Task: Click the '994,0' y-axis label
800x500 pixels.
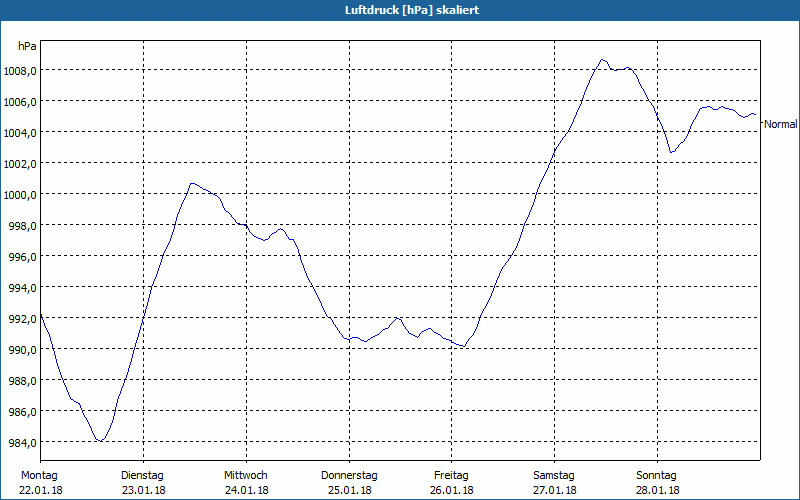Action: coord(22,288)
